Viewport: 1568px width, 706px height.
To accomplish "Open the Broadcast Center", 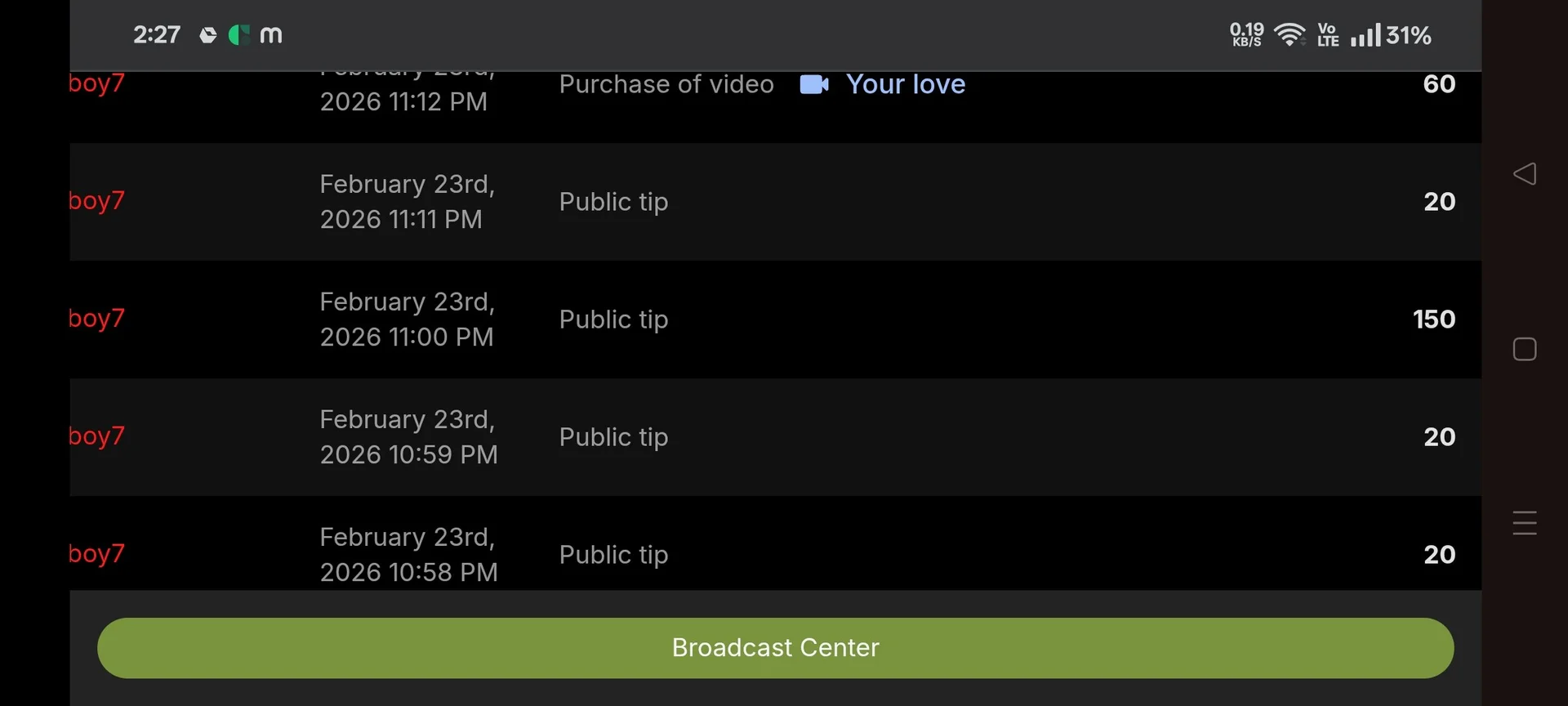I will tap(775, 648).
